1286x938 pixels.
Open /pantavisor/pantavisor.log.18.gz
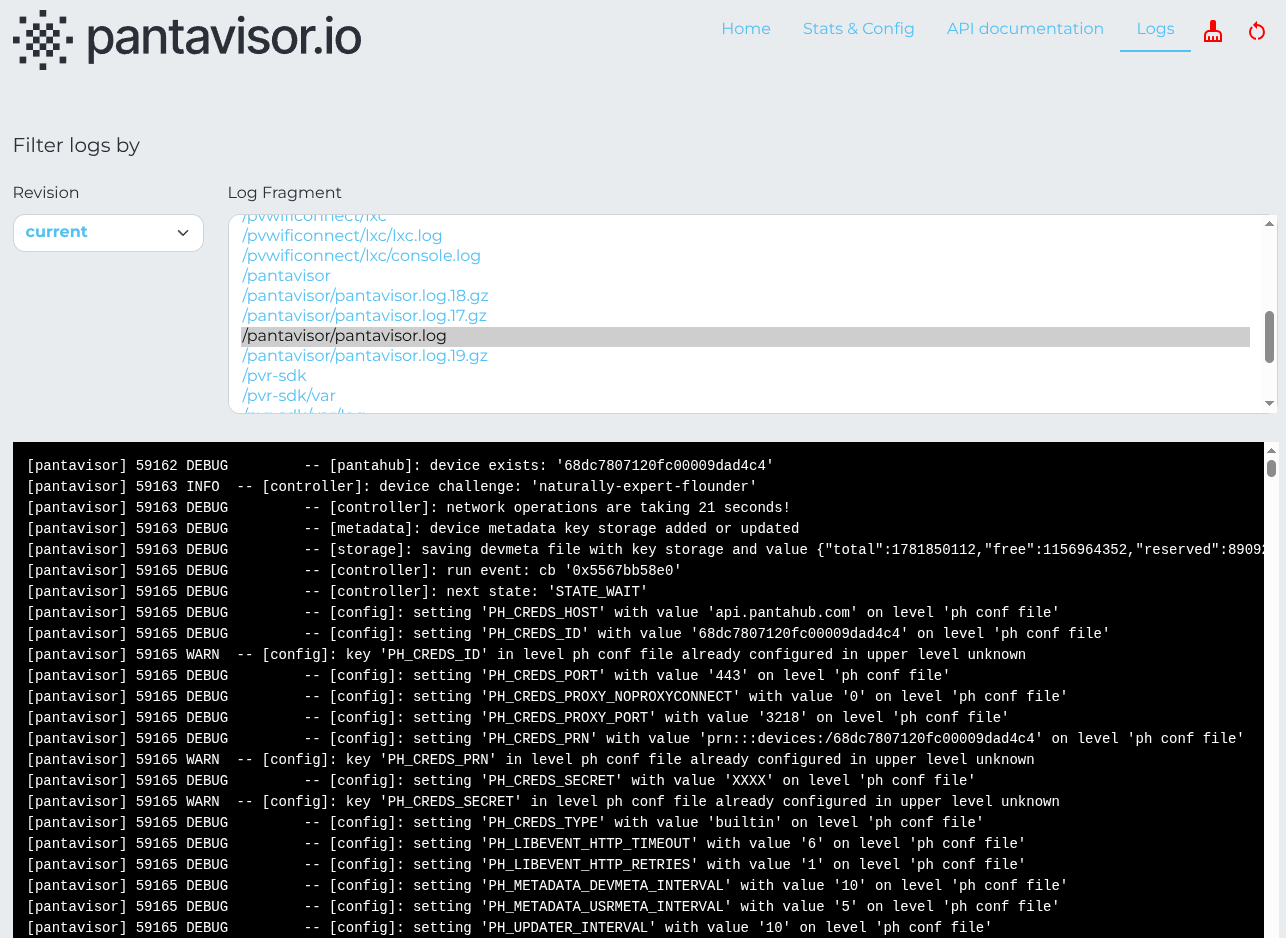point(365,295)
